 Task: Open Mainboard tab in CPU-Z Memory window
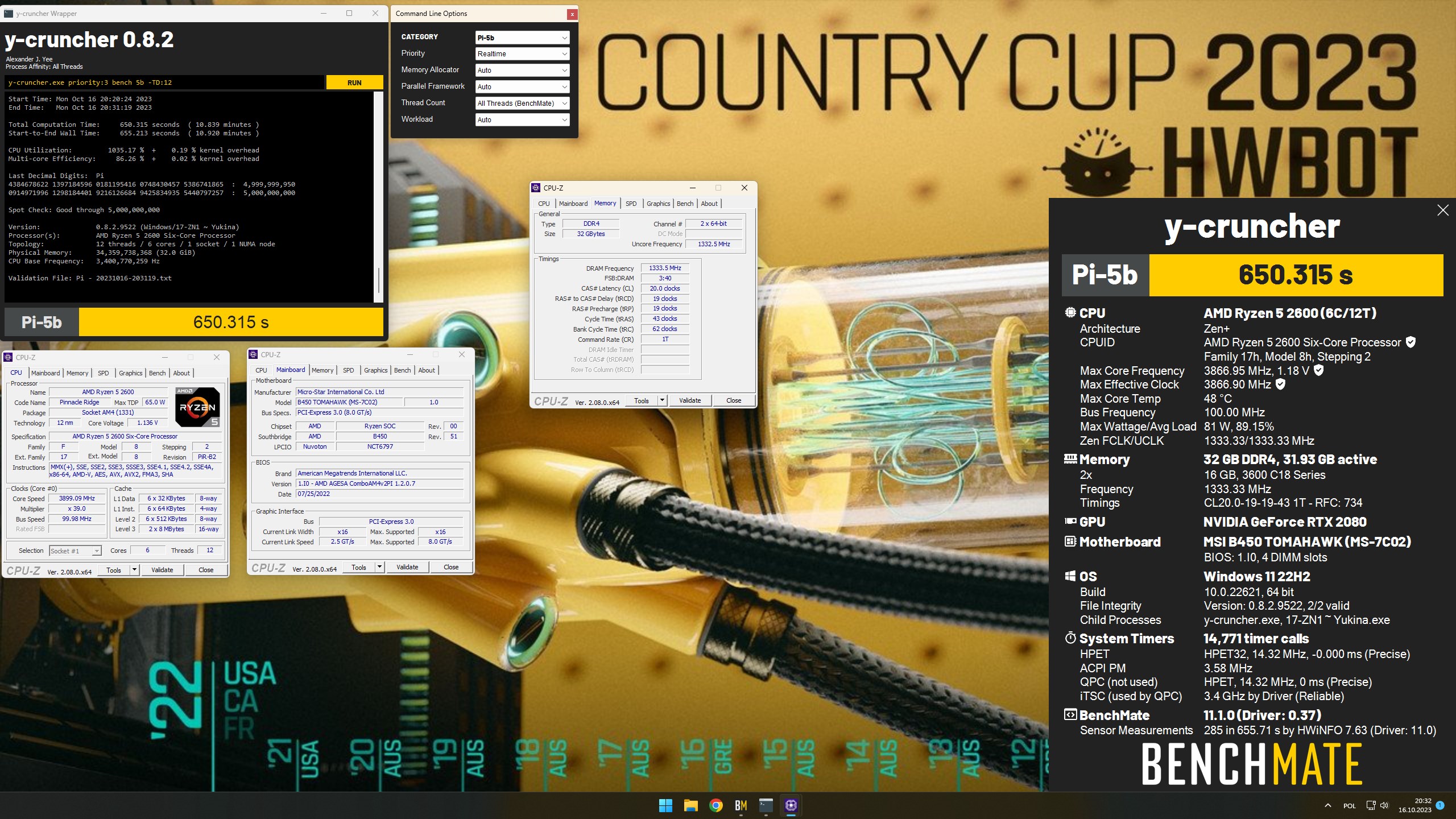[x=573, y=204]
